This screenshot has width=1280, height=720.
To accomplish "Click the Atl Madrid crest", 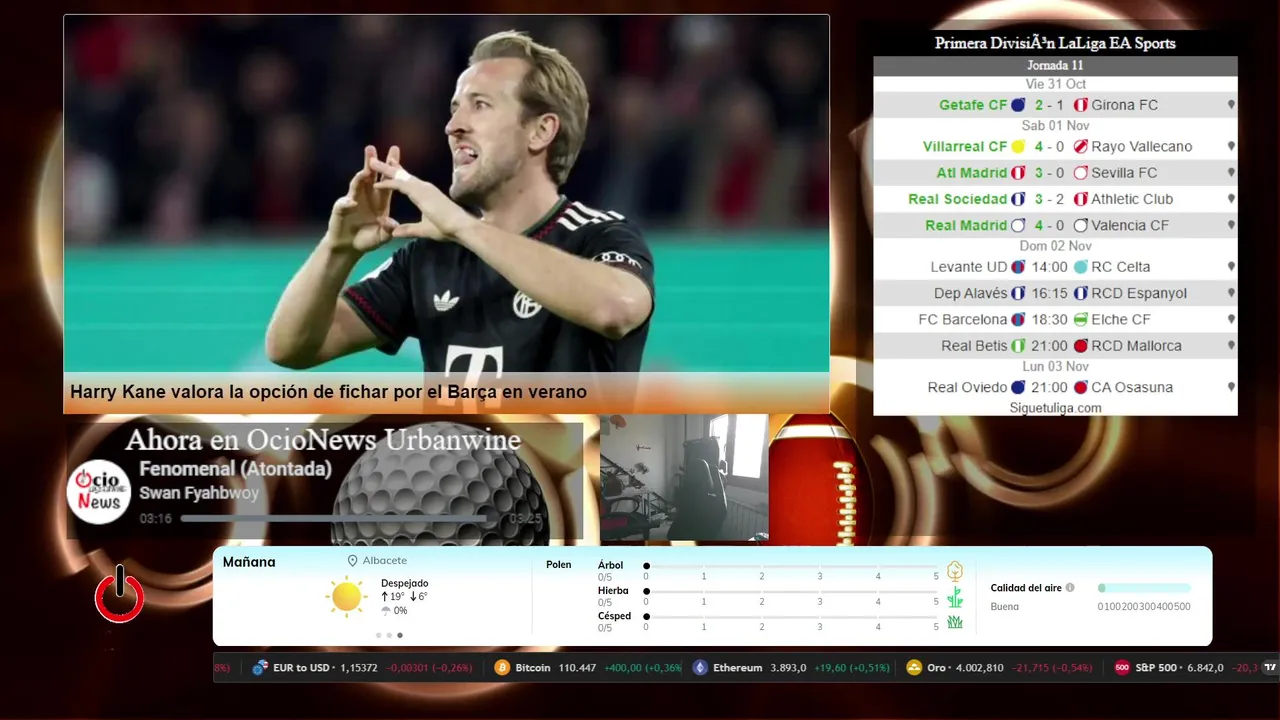I will [1018, 173].
